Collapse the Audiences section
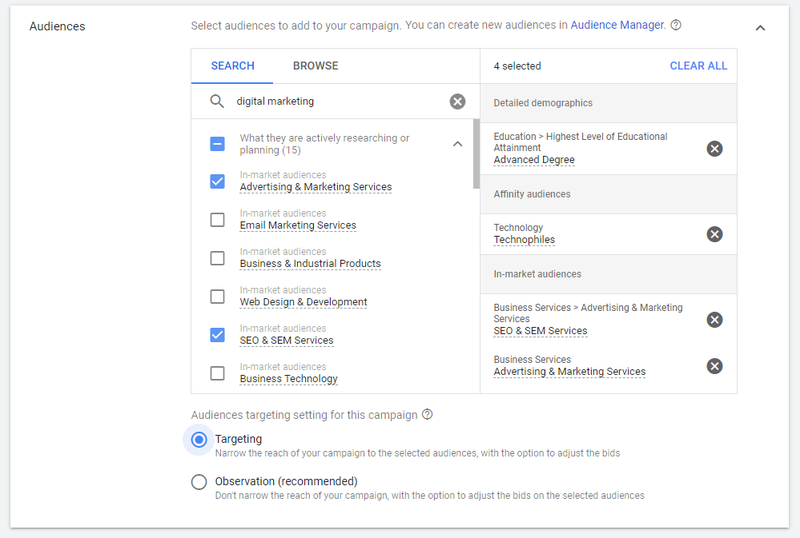This screenshot has height=538, width=800. [x=760, y=28]
